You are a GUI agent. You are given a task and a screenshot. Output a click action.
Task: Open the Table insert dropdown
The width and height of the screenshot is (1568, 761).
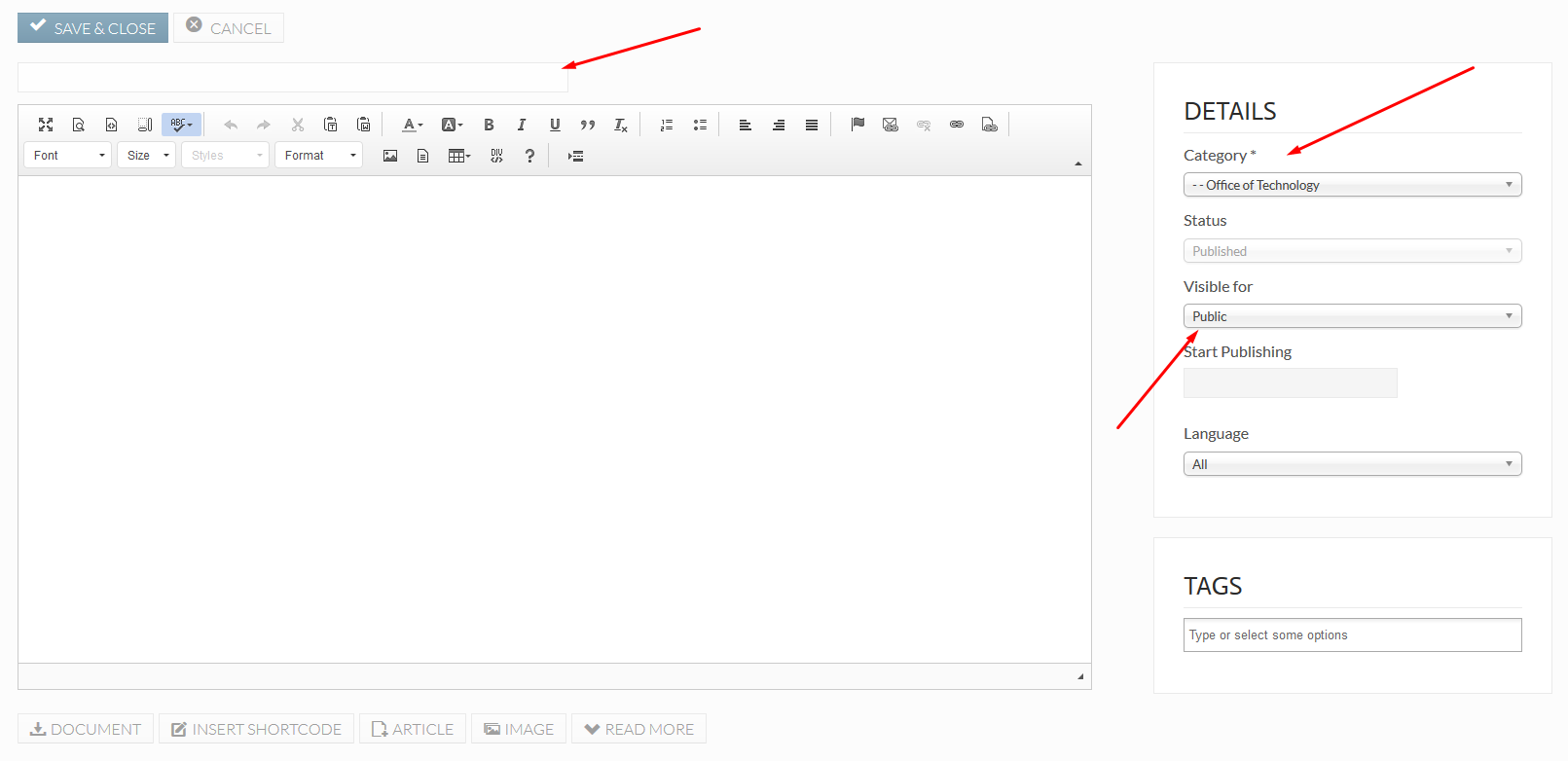(x=459, y=156)
